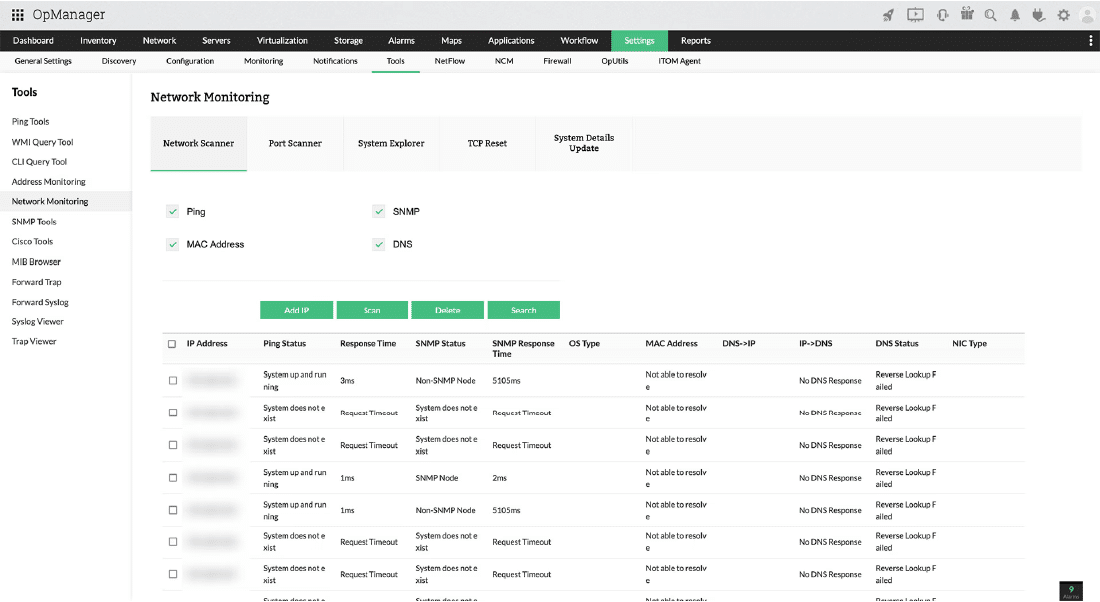Click the rocket quick-start icon

pyautogui.click(x=888, y=15)
